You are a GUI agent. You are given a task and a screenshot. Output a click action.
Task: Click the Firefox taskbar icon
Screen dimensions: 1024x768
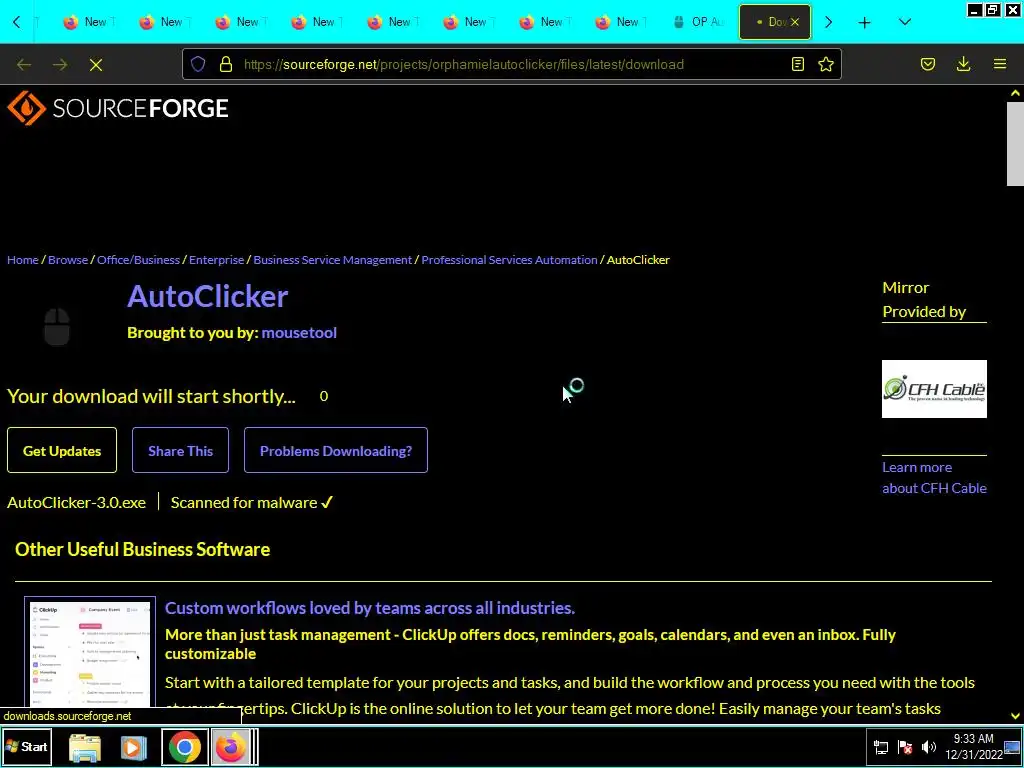click(x=232, y=747)
